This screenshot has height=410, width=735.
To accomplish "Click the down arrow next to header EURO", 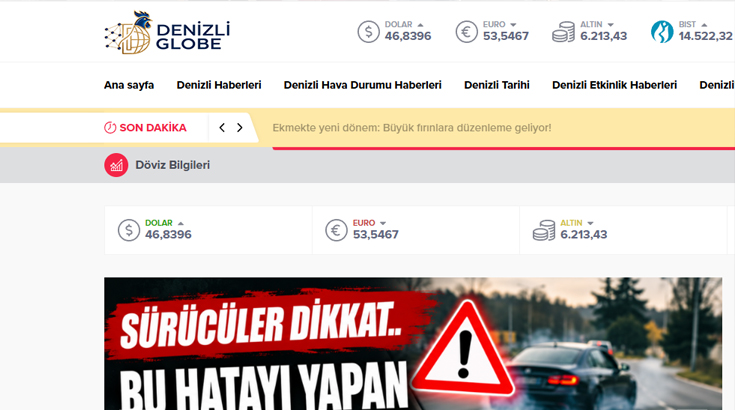I will coord(513,25).
